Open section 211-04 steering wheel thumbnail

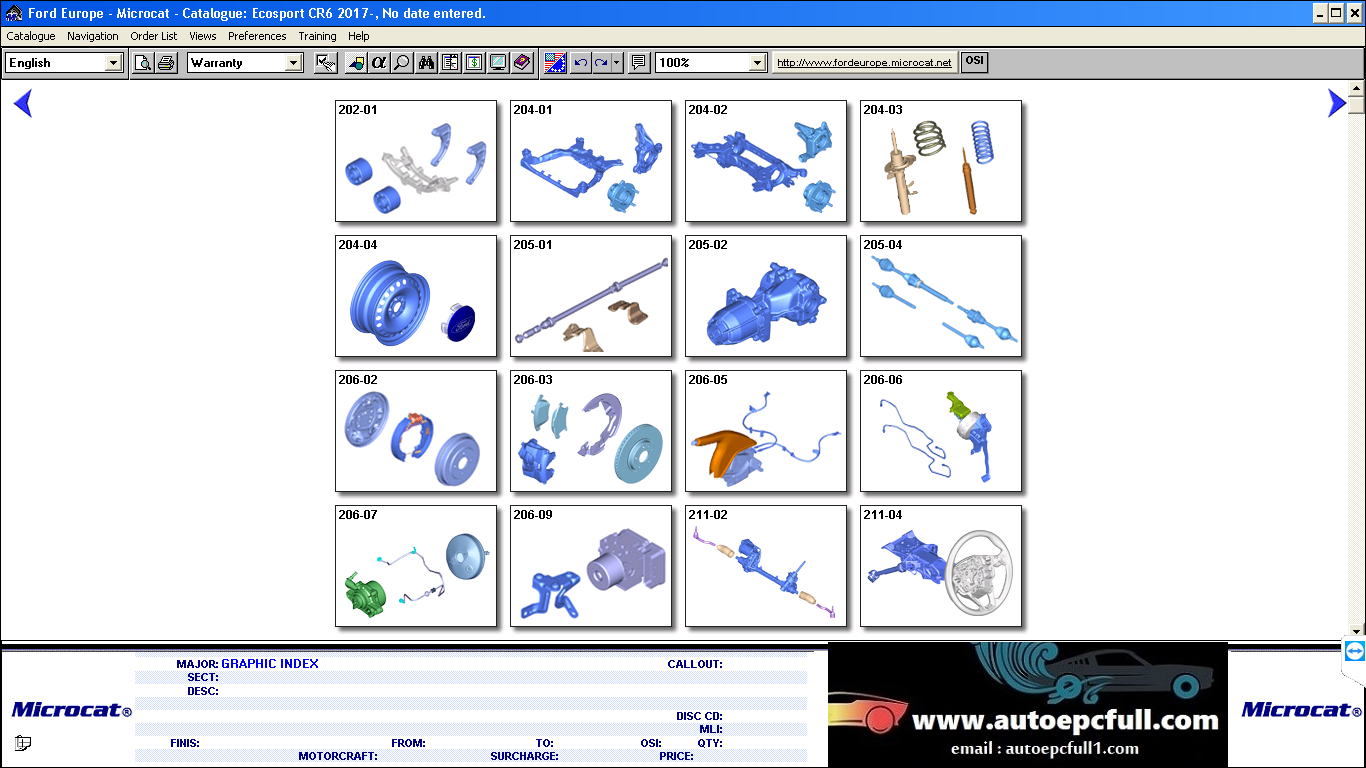(941, 566)
